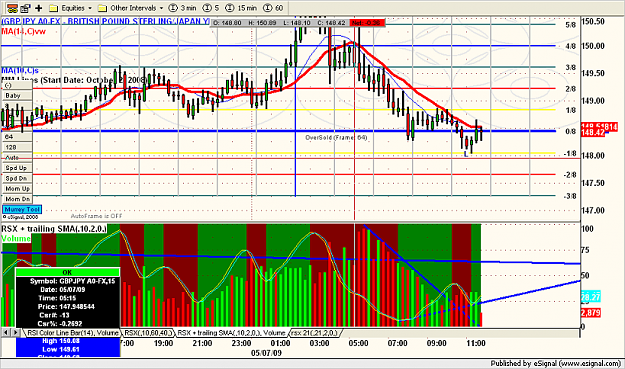Click the linked-windows icon in the toolbar

[12, 8]
